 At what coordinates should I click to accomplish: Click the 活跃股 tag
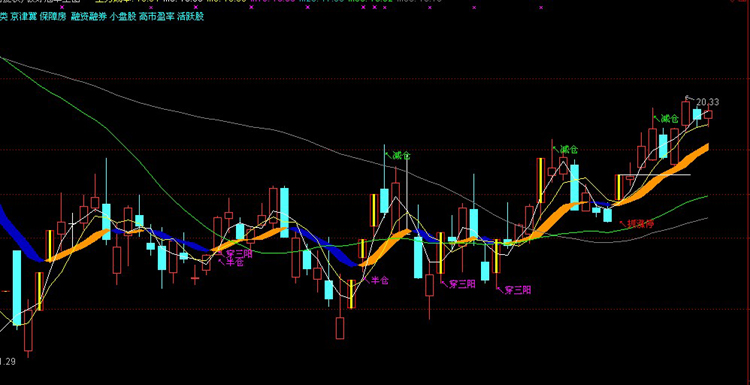tap(190, 17)
